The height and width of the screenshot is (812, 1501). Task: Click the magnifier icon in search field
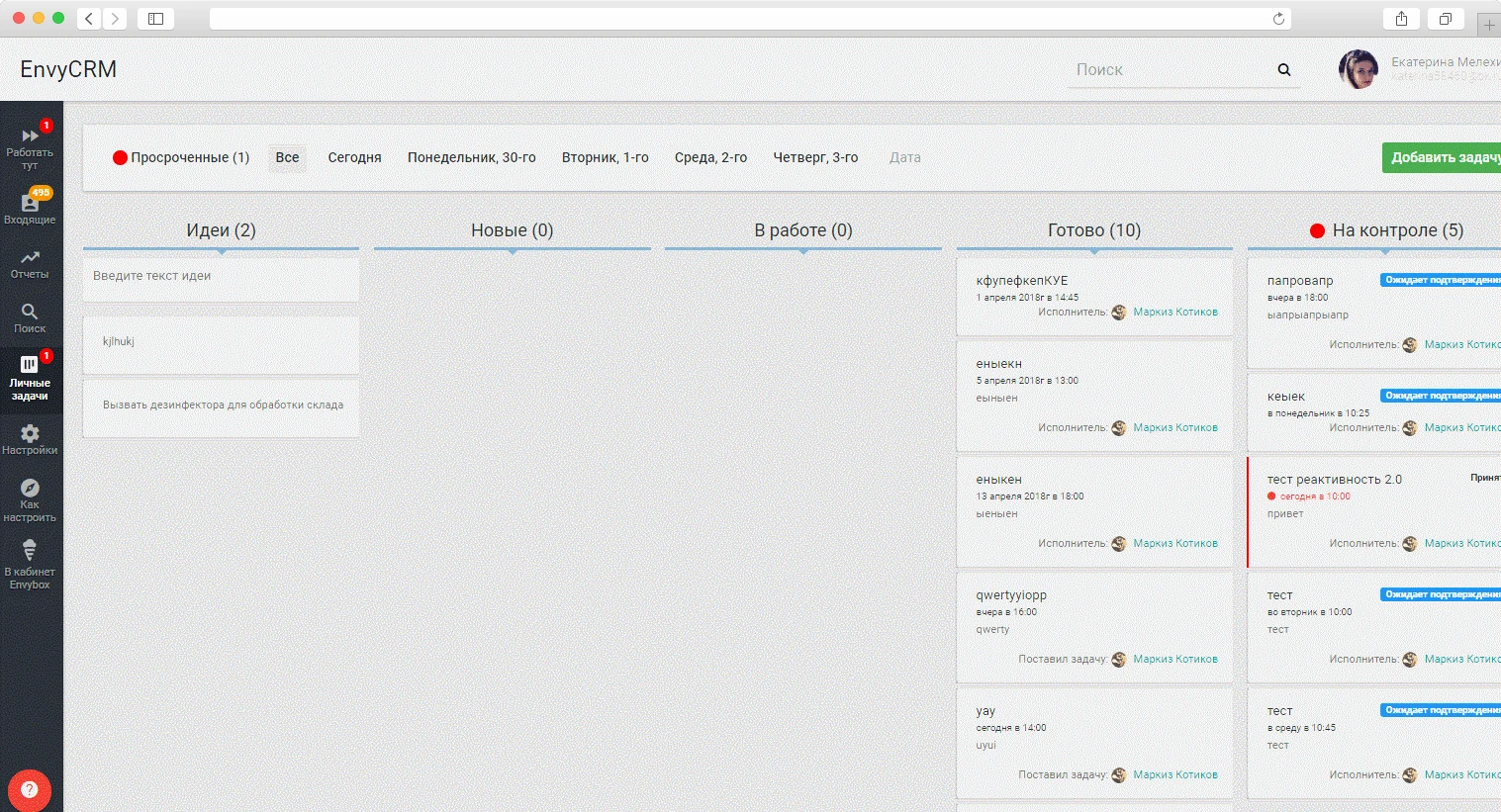pos(1283,70)
